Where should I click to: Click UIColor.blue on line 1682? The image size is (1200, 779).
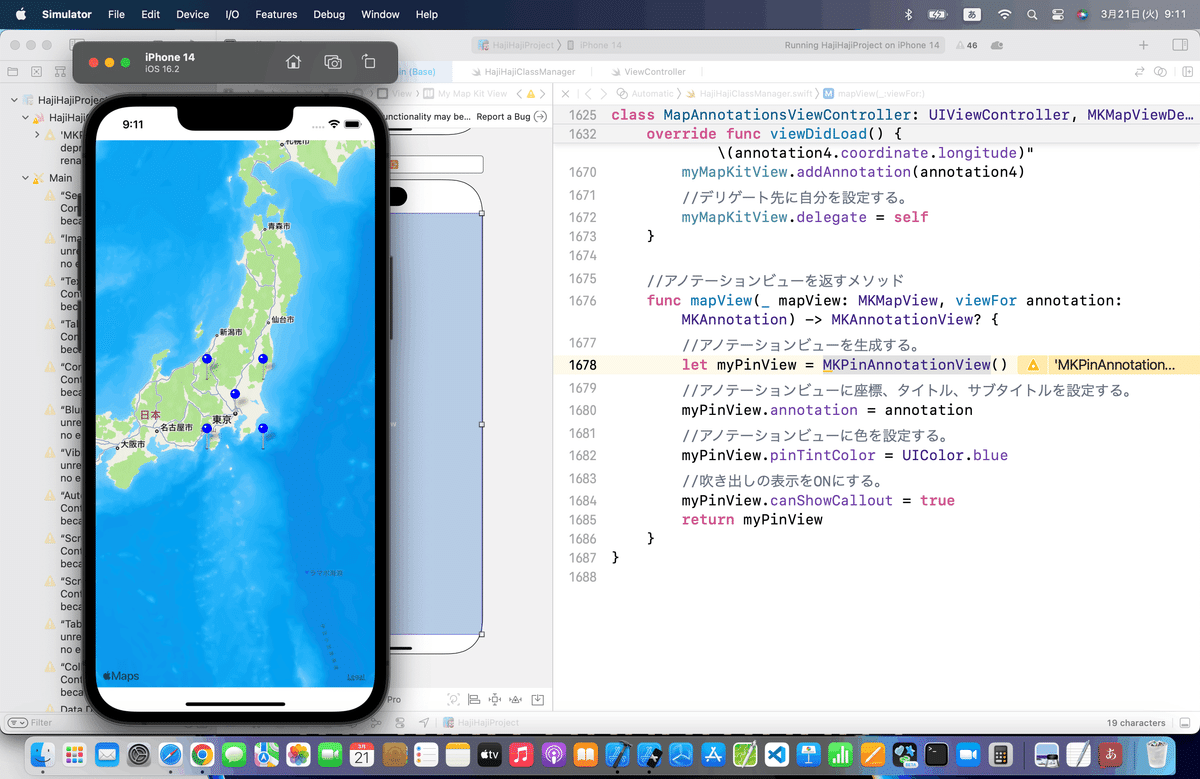pyautogui.click(x=954, y=455)
